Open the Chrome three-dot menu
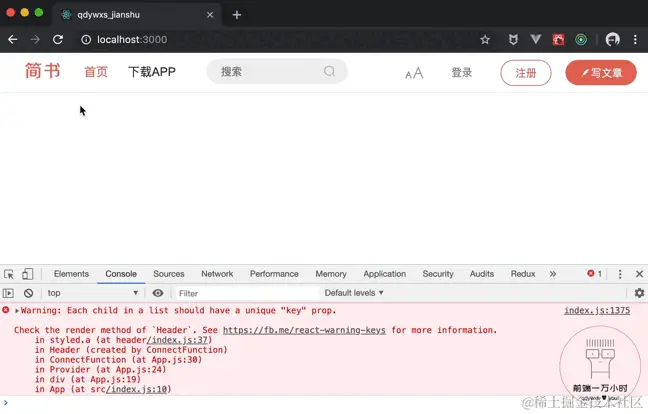Image resolution: width=648 pixels, height=414 pixels. tap(635, 40)
